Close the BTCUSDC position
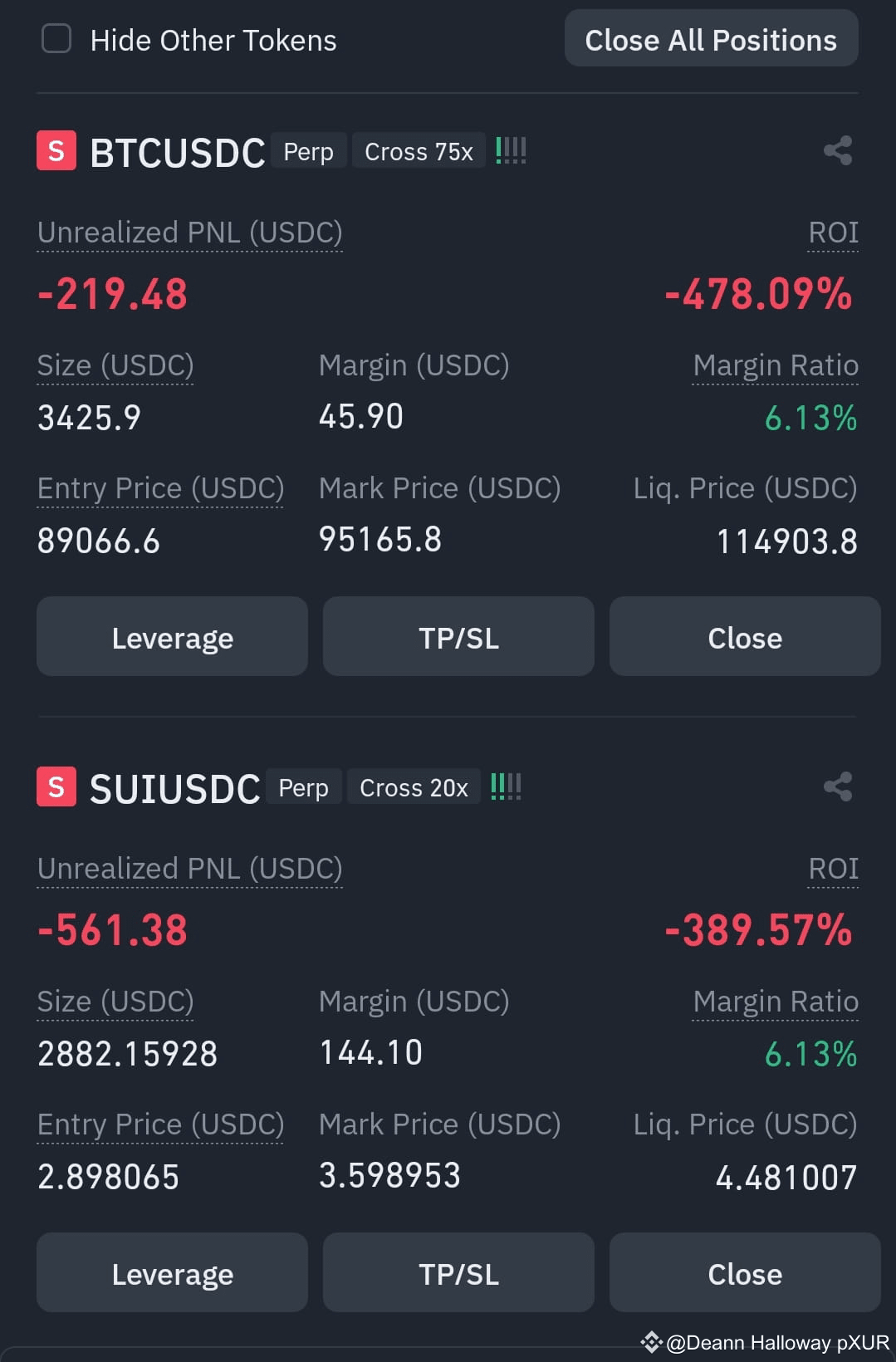The height and width of the screenshot is (1362, 896). (745, 636)
